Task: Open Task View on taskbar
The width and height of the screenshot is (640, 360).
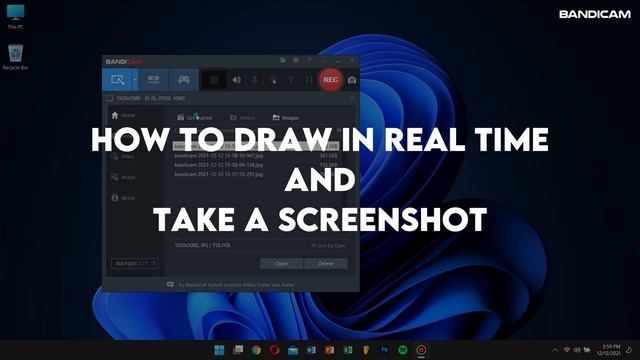Action: point(238,350)
